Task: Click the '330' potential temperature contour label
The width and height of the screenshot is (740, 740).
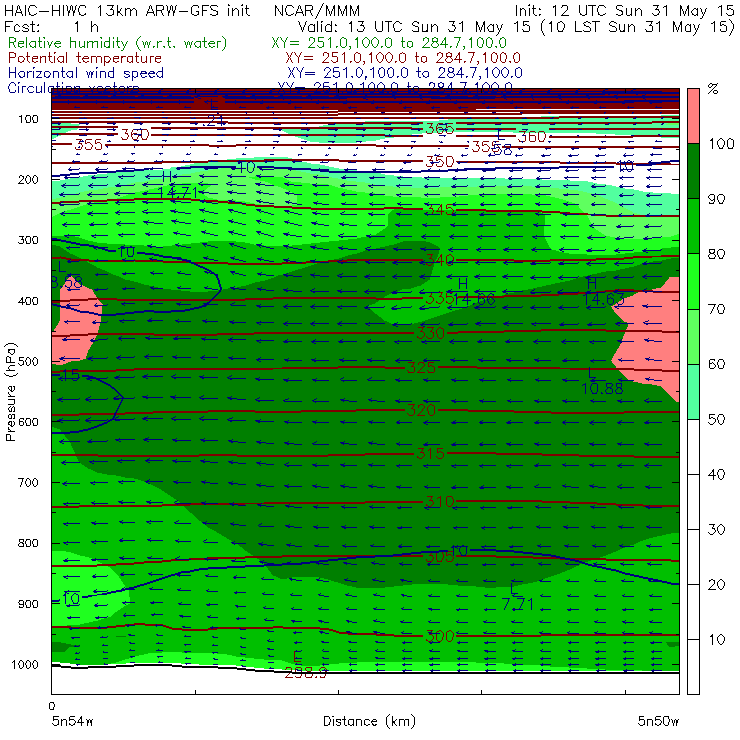Action: [430, 333]
